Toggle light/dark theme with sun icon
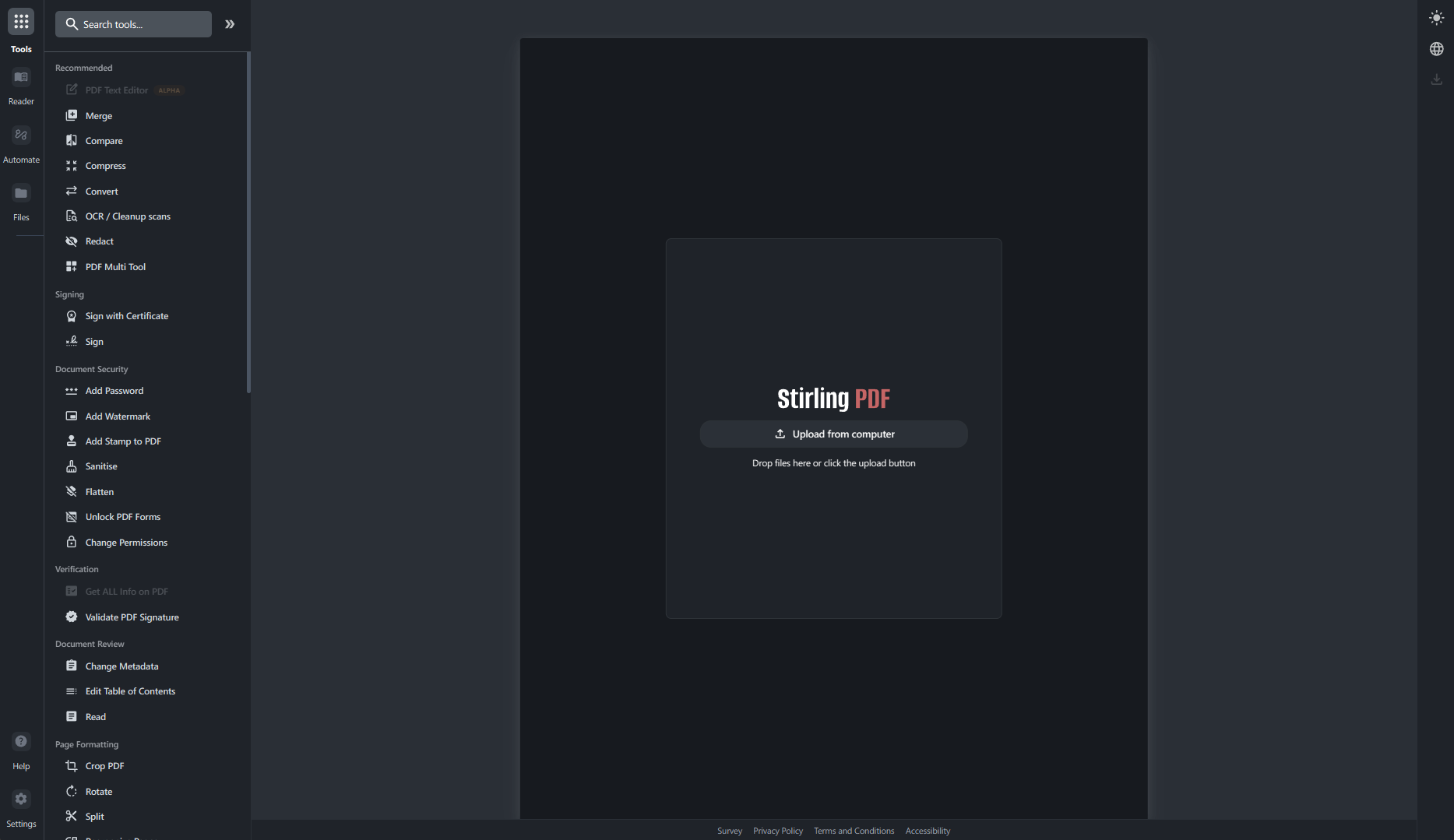 tap(1436, 18)
